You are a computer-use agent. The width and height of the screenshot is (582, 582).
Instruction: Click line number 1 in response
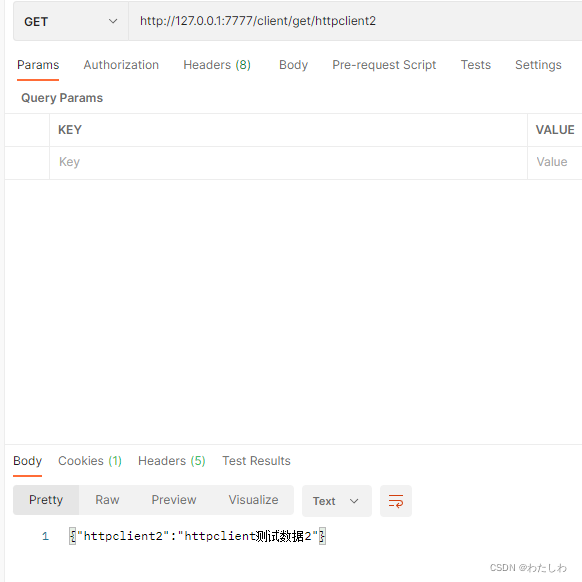pyautogui.click(x=45, y=536)
